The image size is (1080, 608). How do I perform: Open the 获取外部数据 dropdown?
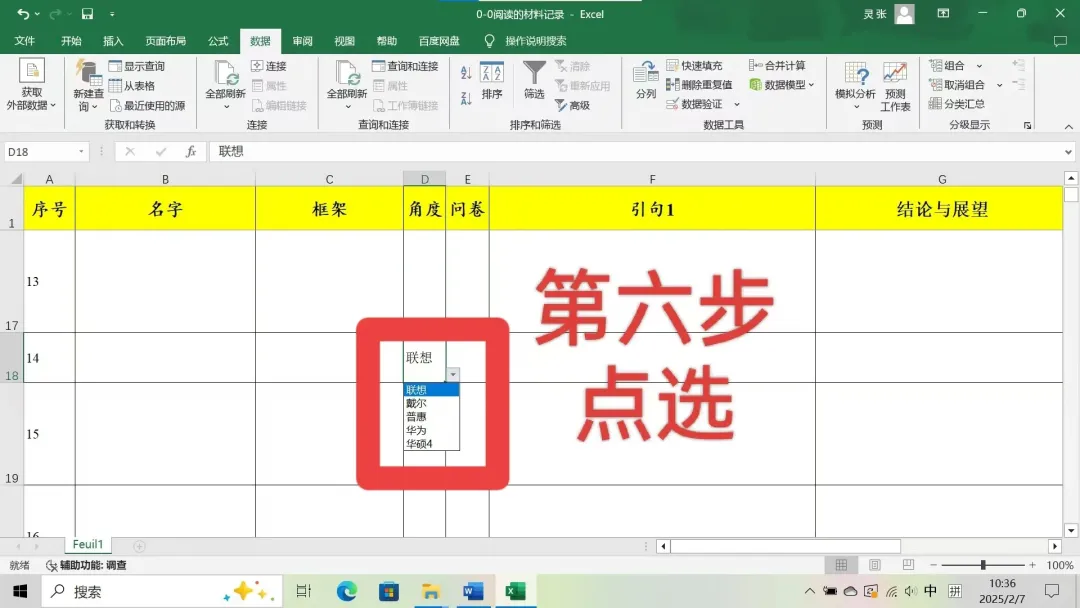[31, 85]
